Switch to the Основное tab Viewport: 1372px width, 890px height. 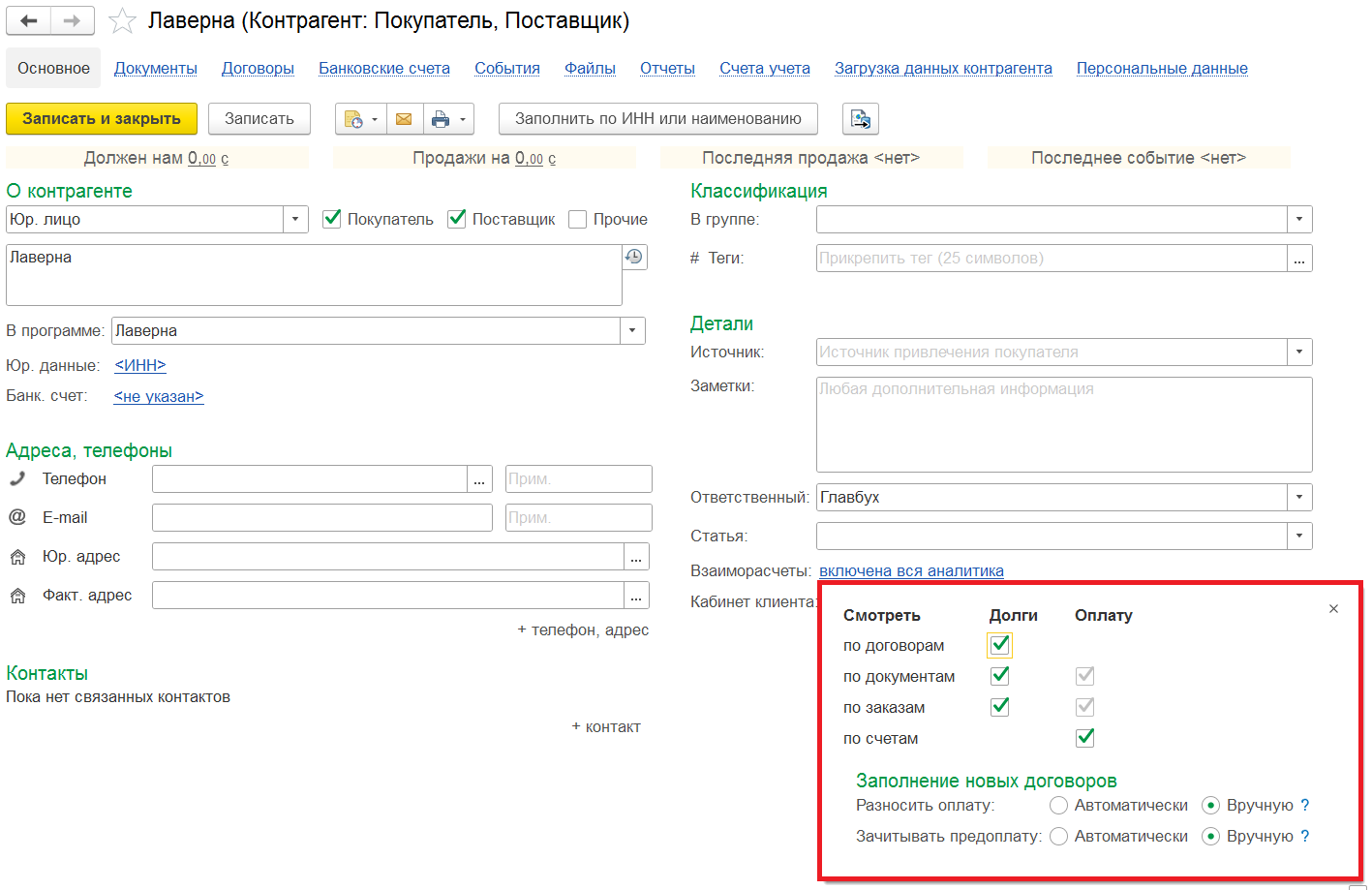coord(53,68)
